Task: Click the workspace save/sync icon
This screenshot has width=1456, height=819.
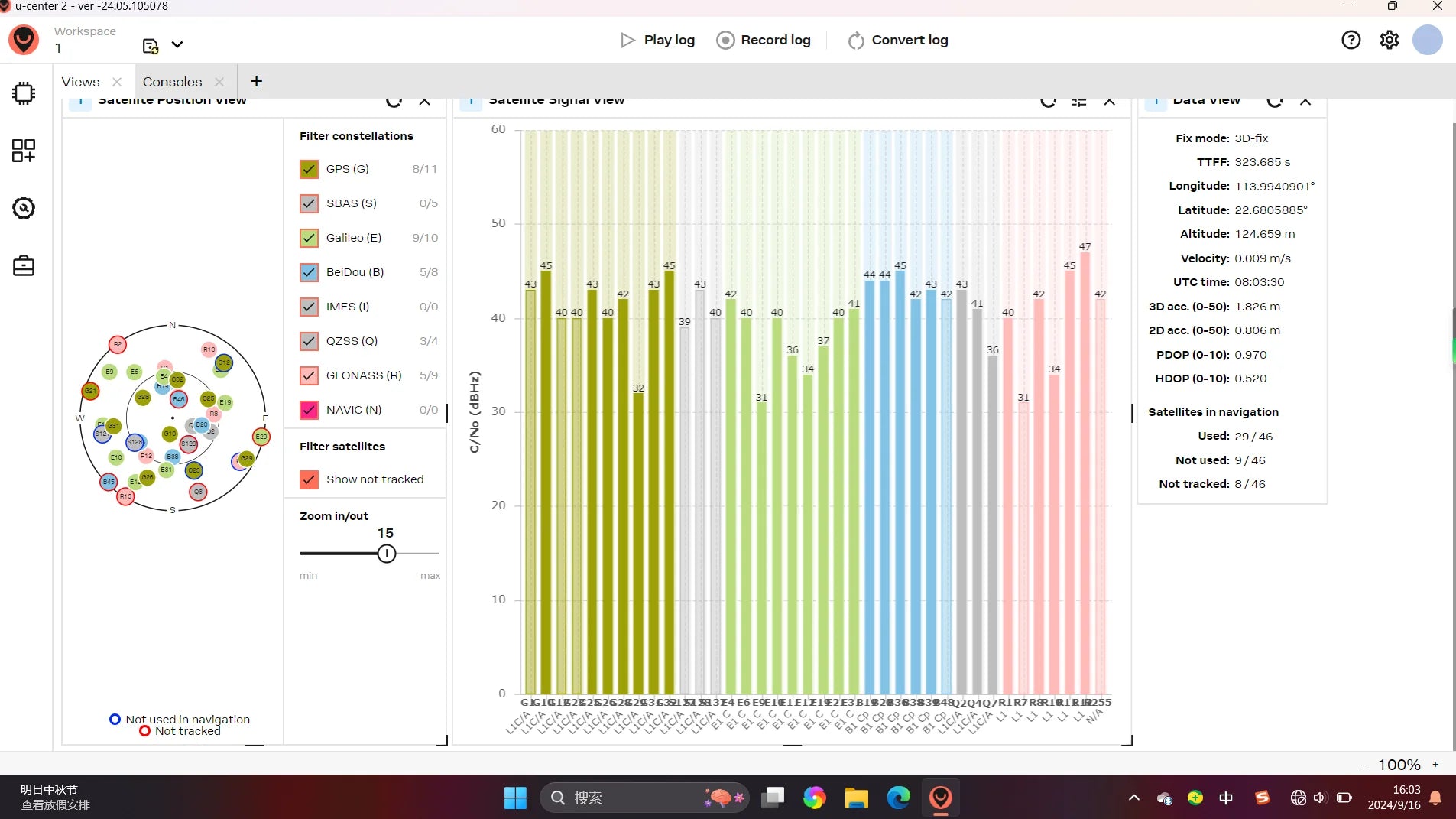Action: tap(151, 46)
